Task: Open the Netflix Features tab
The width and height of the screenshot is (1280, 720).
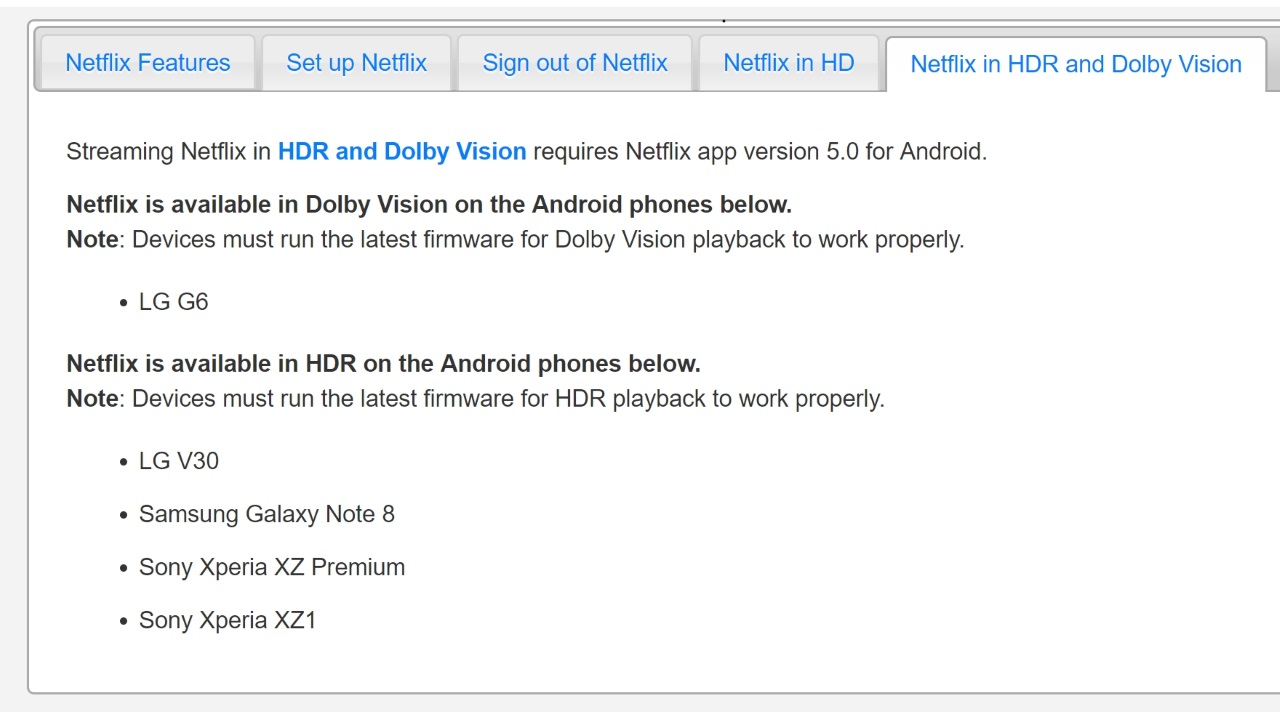Action: (x=147, y=63)
